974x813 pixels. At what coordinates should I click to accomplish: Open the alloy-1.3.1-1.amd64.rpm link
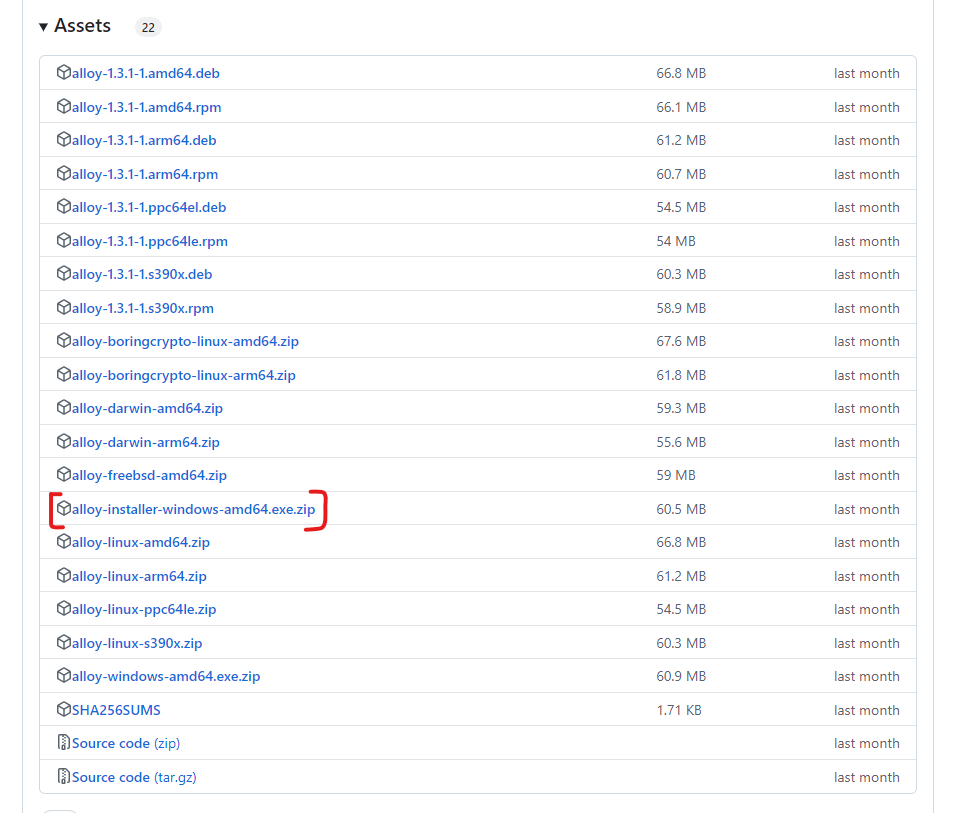[x=146, y=107]
